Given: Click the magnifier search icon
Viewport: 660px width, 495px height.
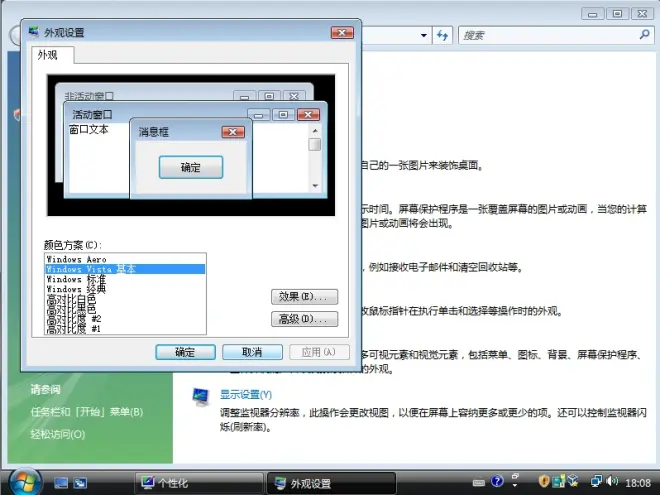Looking at the screenshot, I should point(639,35).
